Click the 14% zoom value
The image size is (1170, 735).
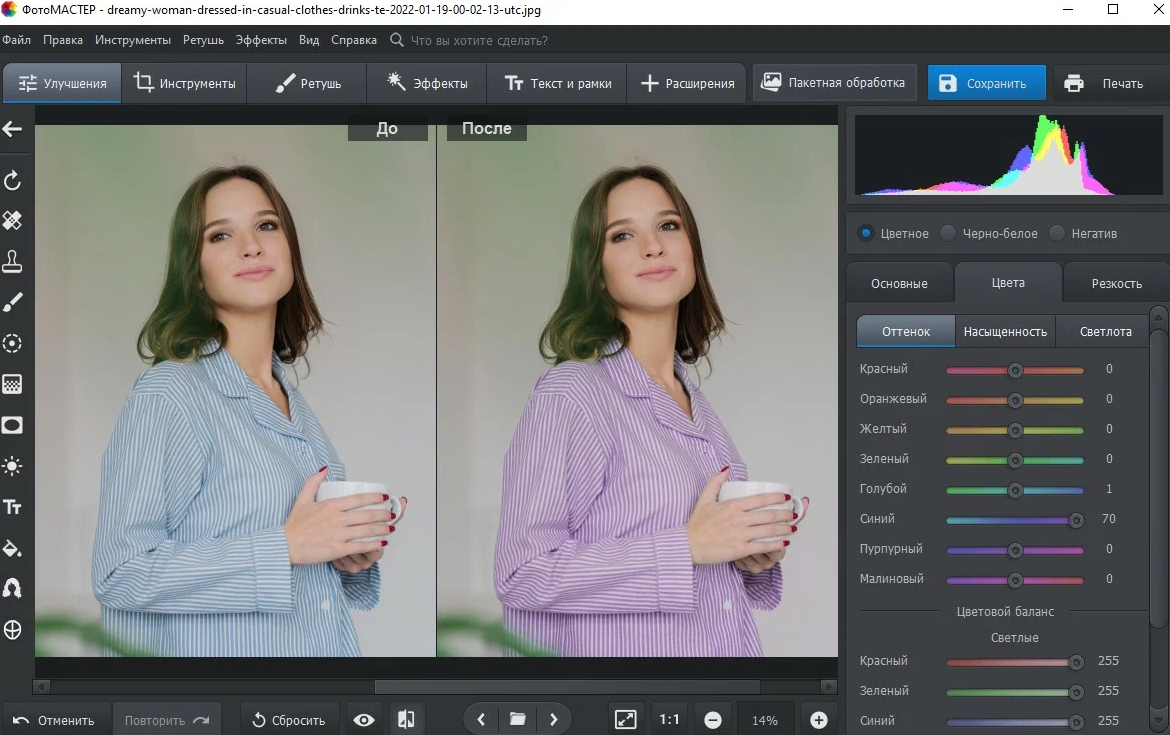pos(765,720)
